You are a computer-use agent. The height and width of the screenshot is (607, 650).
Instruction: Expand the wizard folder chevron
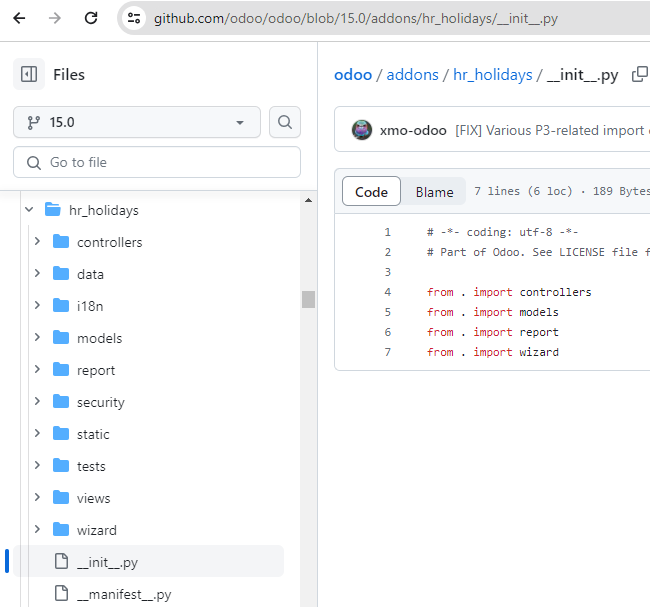point(37,529)
